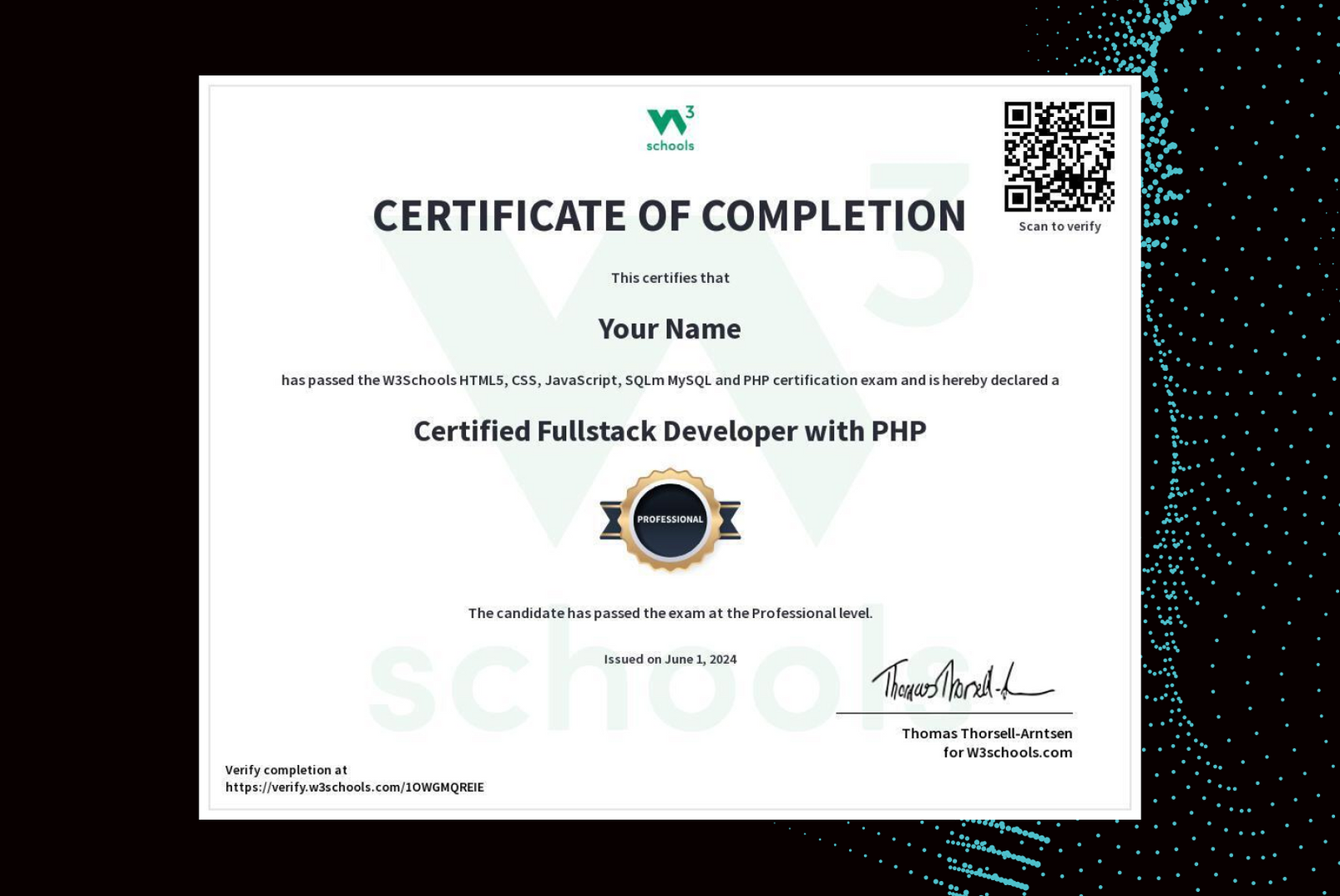
Task: Open the verification URL verify.w3schools.com/1OWGMQREIE
Action: pos(355,787)
